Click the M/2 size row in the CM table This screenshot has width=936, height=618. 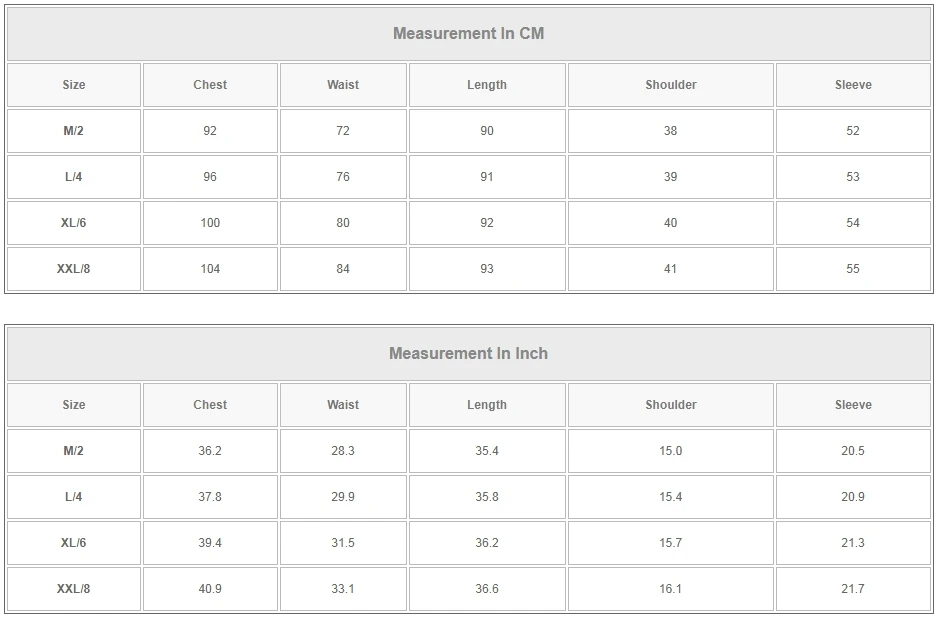coord(74,131)
